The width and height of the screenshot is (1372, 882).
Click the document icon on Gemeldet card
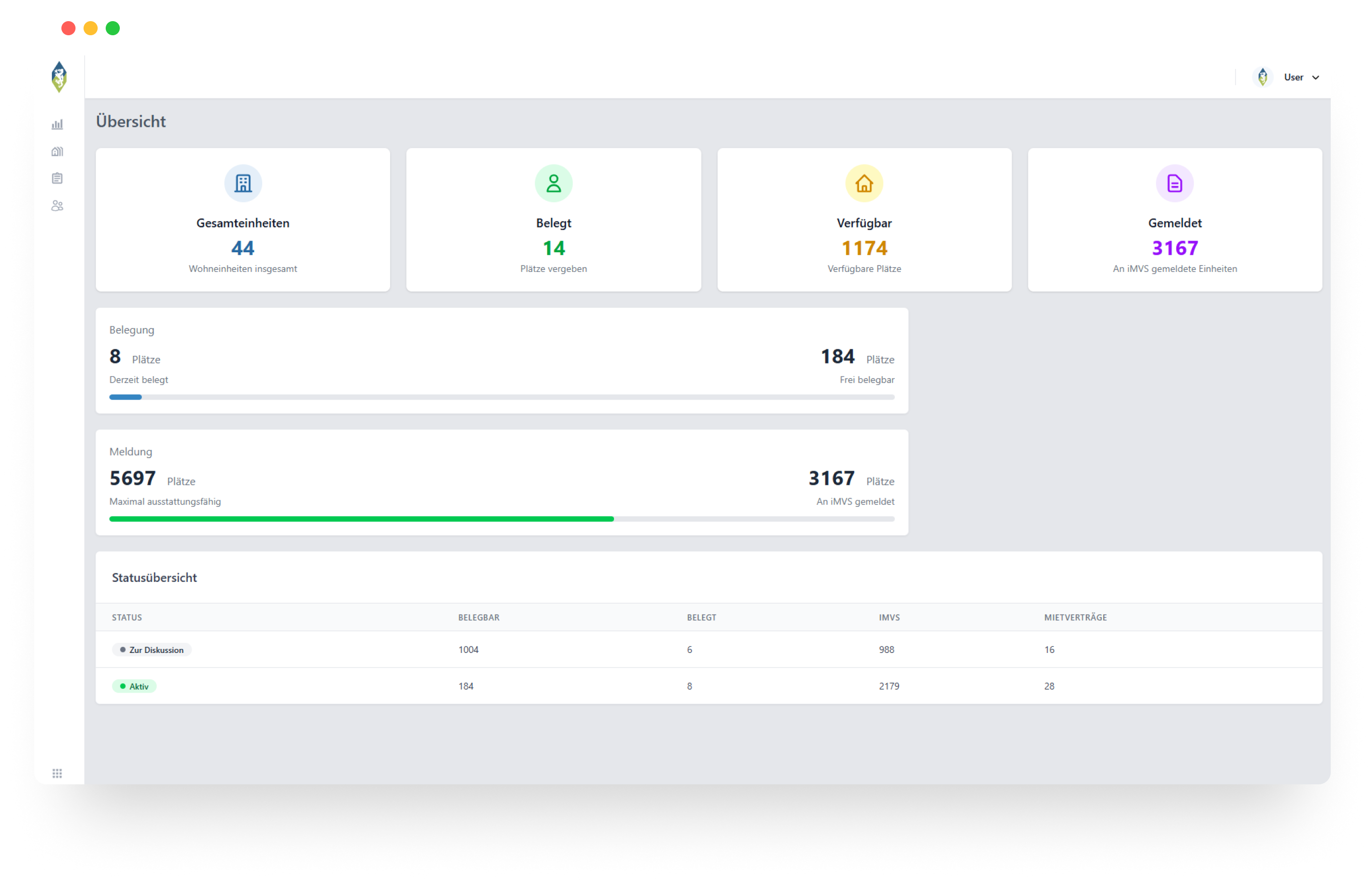1174,183
